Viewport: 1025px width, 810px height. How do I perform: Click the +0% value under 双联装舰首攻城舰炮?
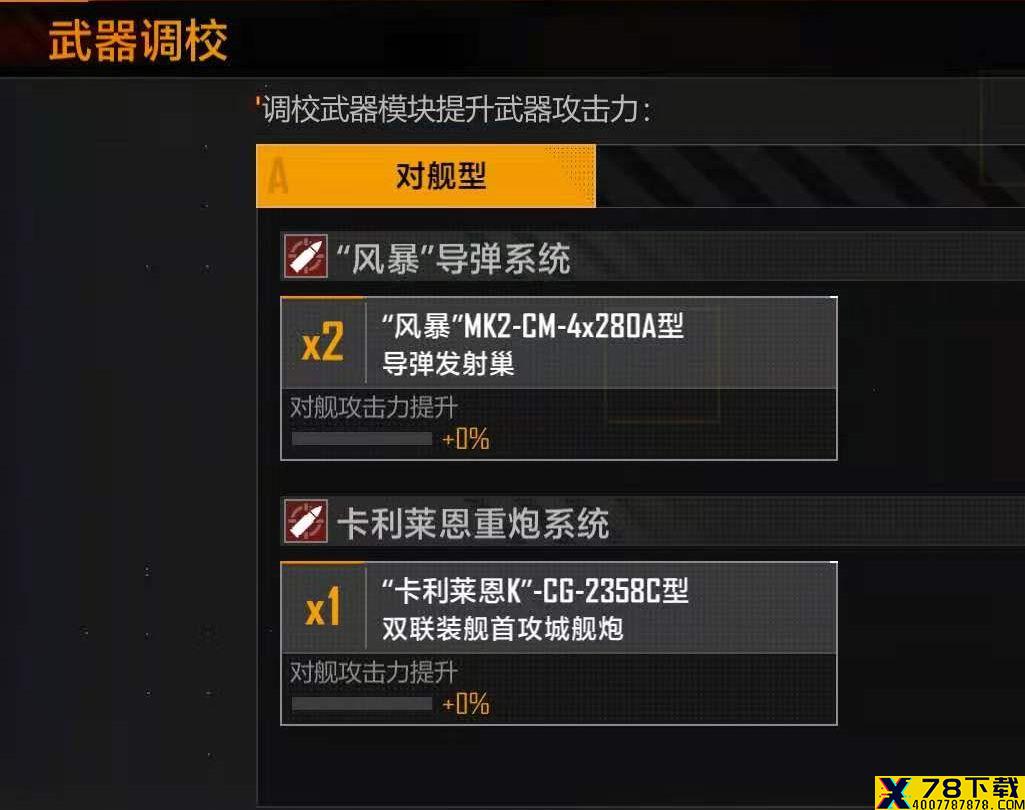tap(466, 704)
